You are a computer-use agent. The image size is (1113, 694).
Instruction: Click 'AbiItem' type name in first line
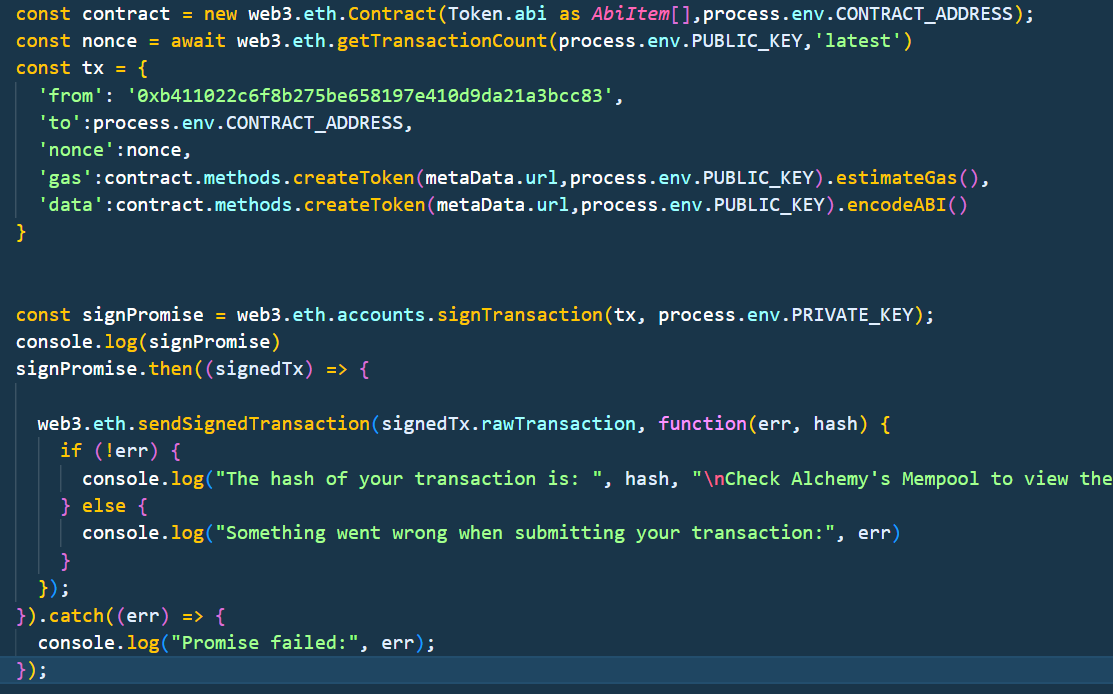pos(631,13)
